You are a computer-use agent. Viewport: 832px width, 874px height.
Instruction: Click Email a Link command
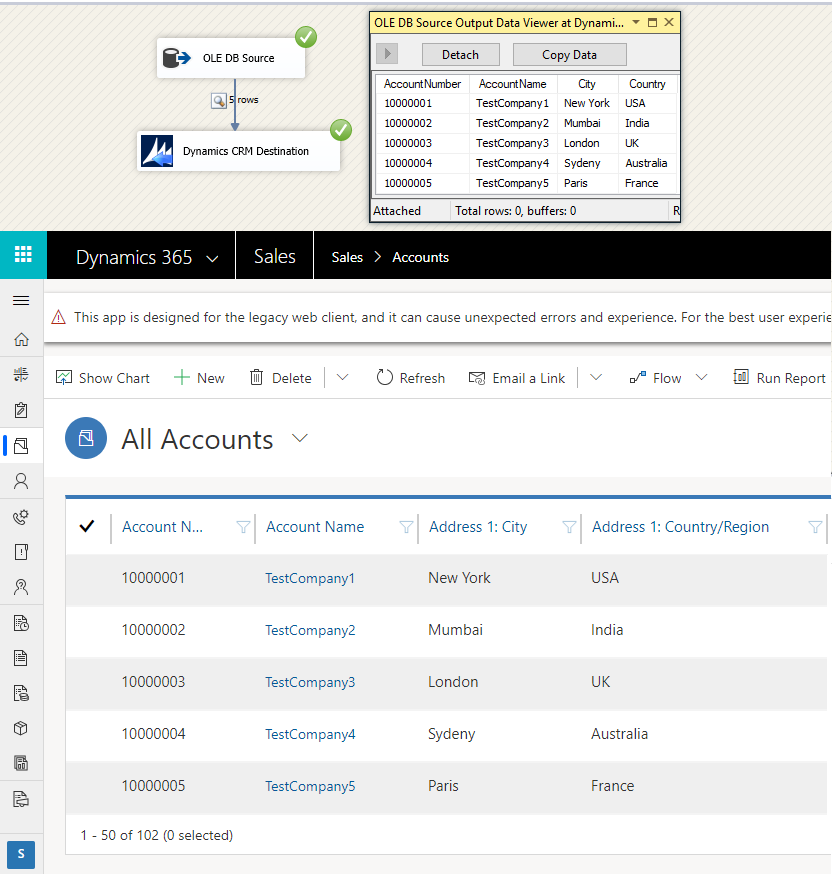click(517, 378)
